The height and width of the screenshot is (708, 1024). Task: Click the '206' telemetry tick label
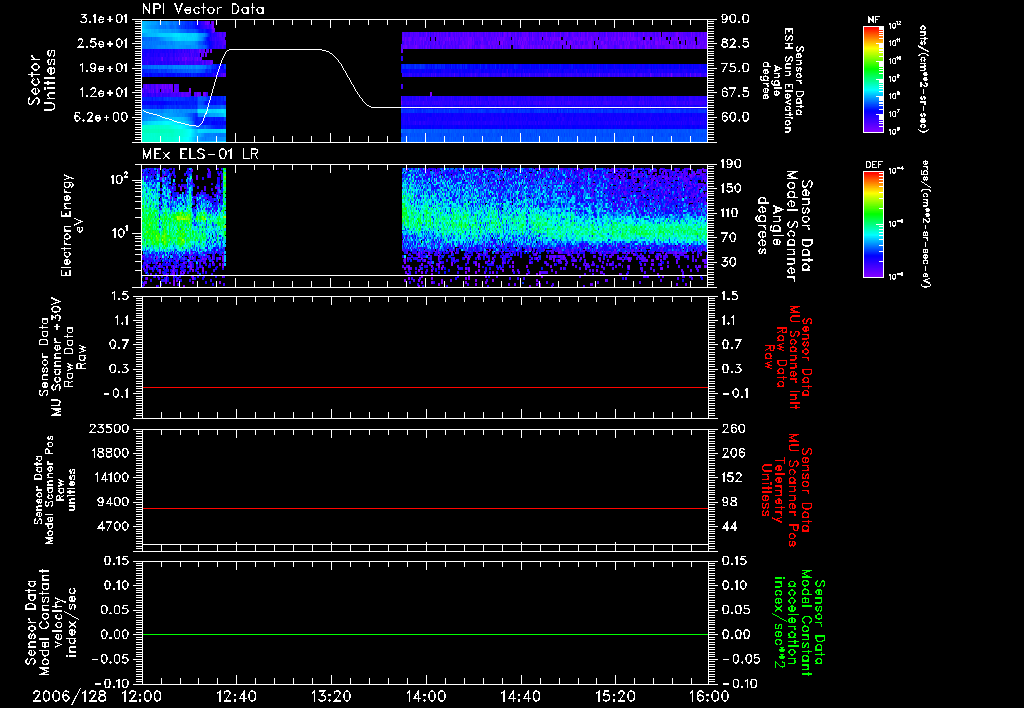[732, 453]
